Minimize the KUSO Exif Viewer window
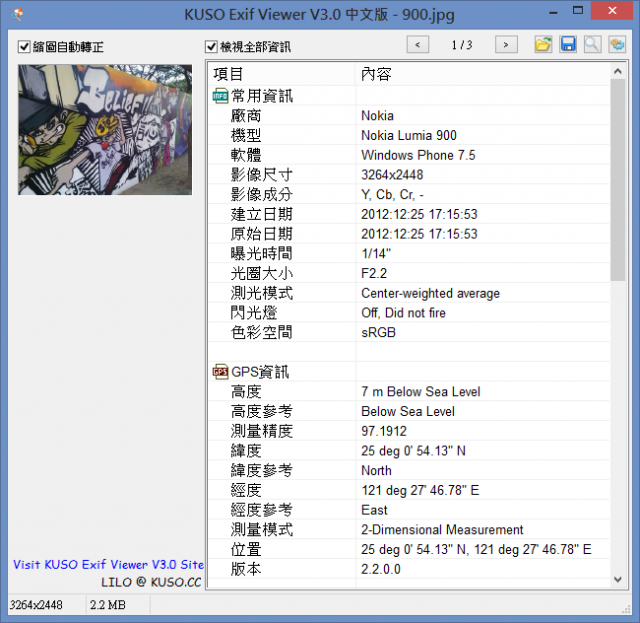Screen dimensions: 640x623 pyautogui.click(x=553, y=11)
